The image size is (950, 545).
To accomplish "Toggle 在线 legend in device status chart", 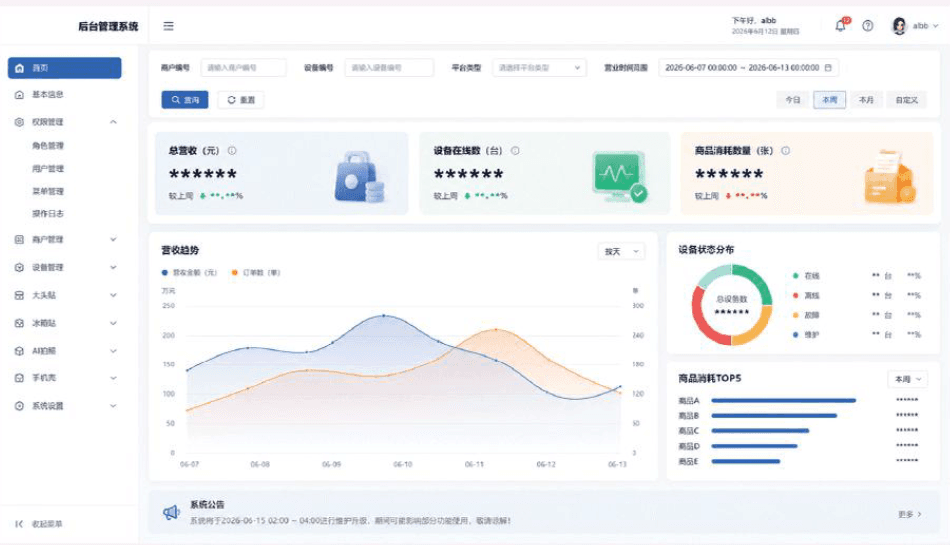I will 806,276.
